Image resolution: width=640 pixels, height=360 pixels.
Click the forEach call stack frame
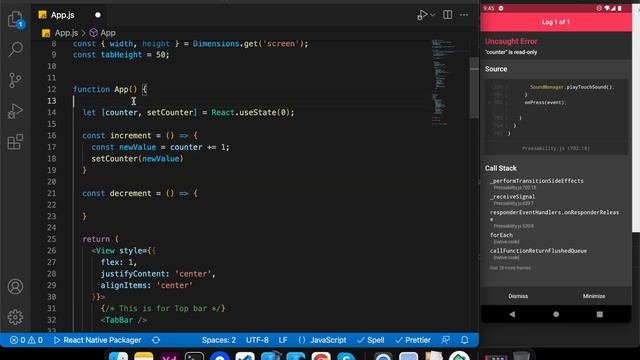(502, 238)
